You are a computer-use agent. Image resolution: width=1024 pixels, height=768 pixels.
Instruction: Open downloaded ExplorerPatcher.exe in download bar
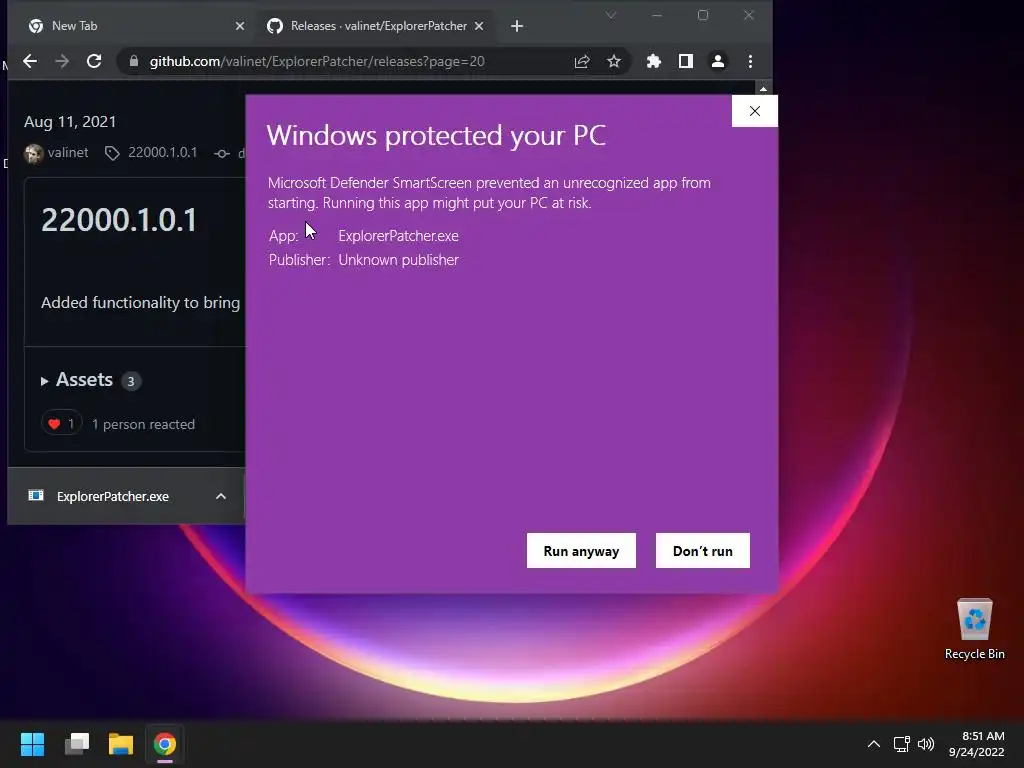112,496
